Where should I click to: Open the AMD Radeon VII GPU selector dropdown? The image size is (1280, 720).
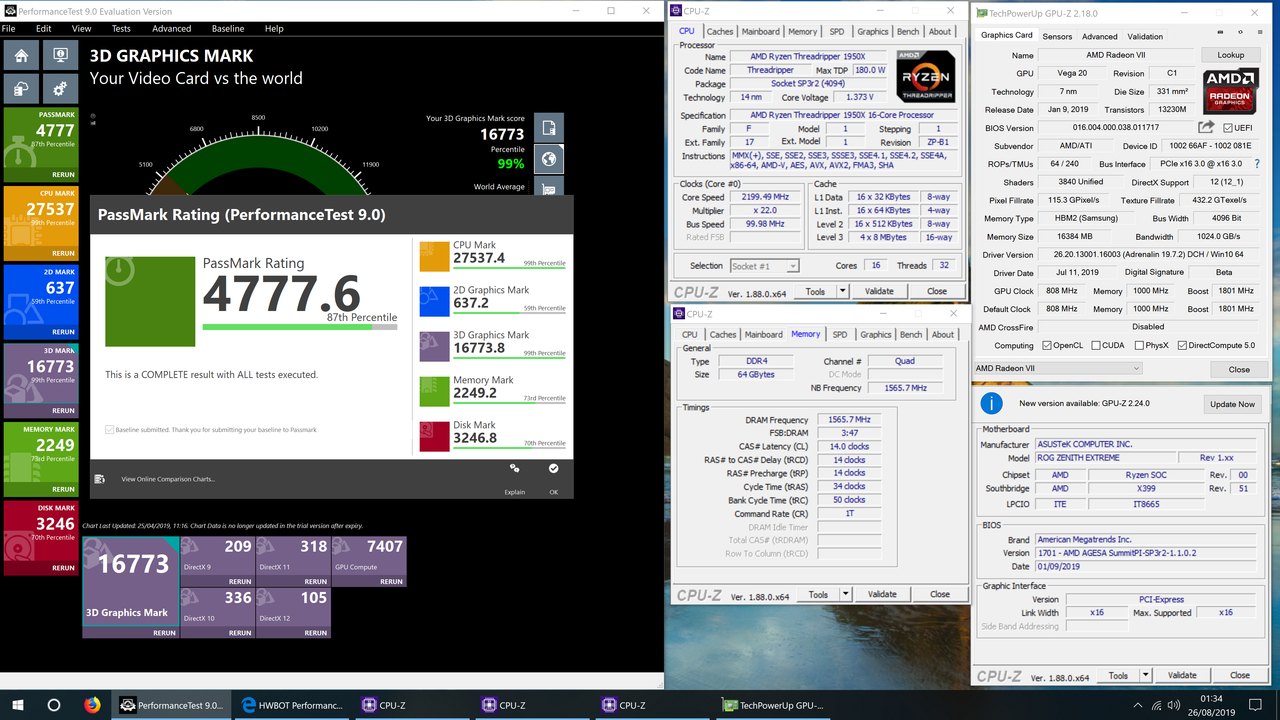pyautogui.click(x=1058, y=369)
